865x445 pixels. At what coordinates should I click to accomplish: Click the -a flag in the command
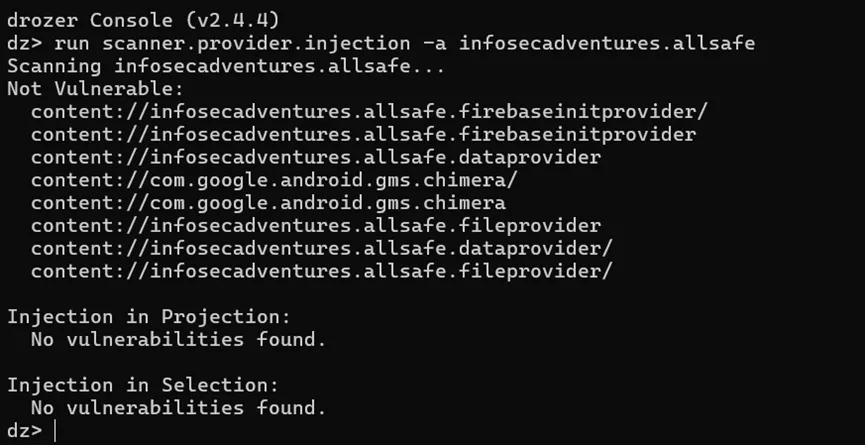click(x=434, y=44)
